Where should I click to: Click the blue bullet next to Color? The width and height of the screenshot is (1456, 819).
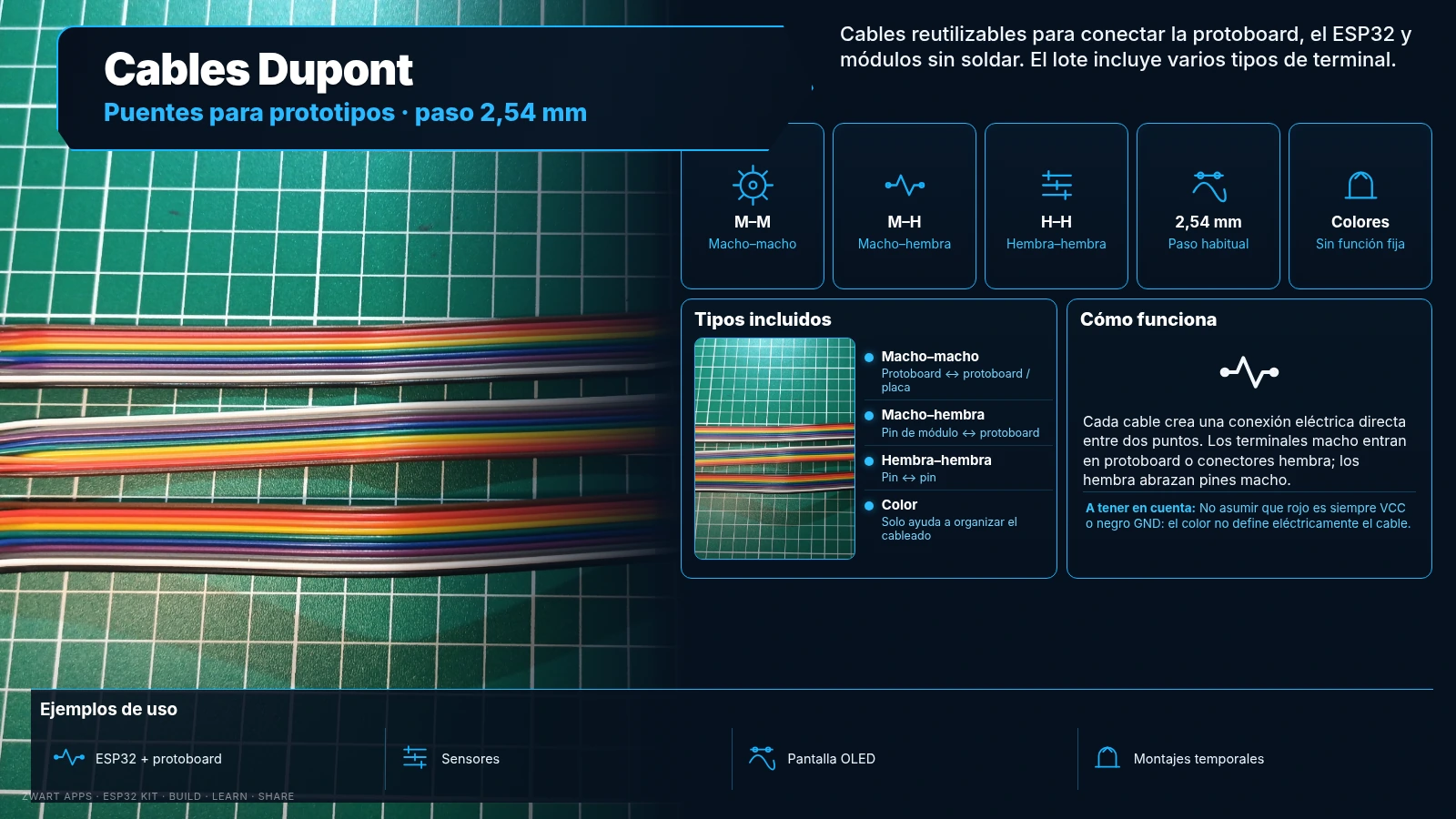coord(869,506)
